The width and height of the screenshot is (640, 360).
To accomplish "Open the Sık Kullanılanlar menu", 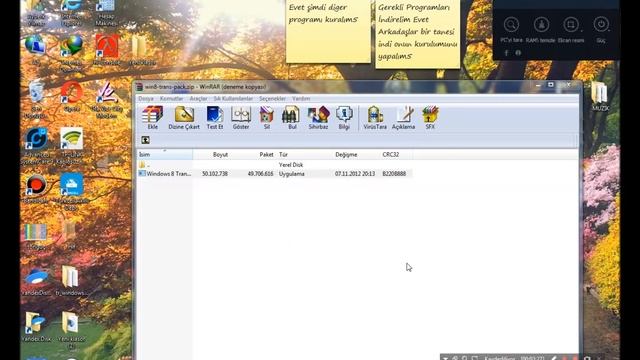I will 233,98.
